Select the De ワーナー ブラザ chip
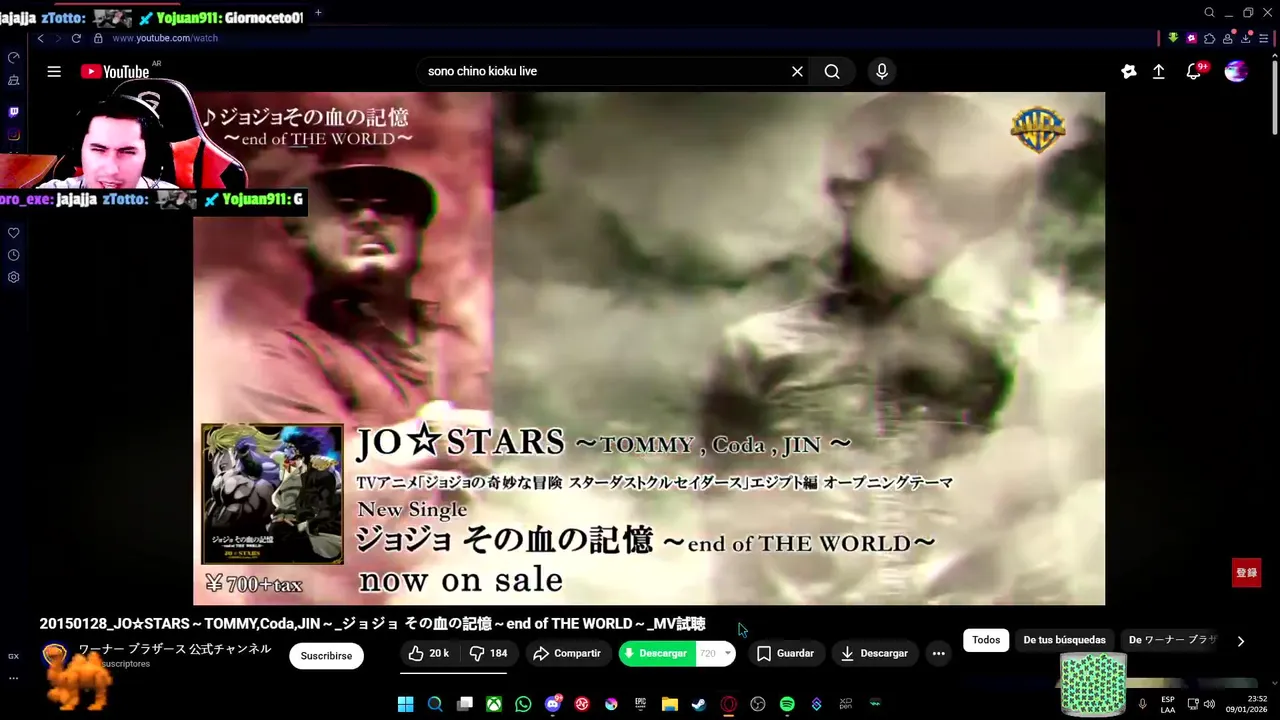 [x=1172, y=640]
